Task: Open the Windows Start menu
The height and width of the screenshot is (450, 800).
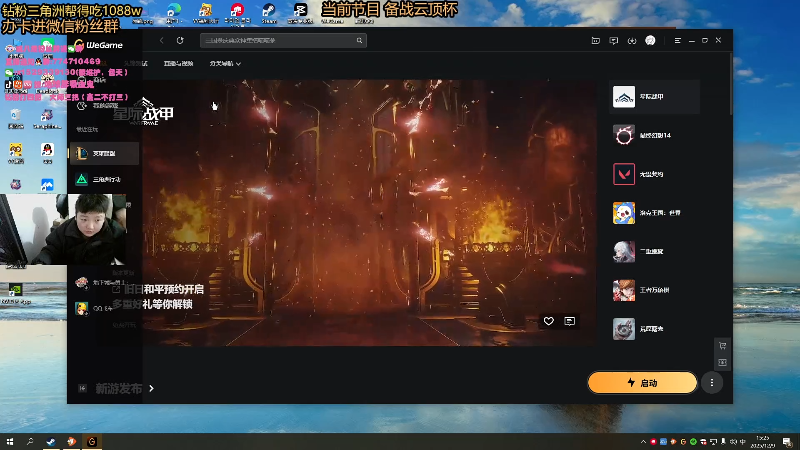Action: coord(10,442)
